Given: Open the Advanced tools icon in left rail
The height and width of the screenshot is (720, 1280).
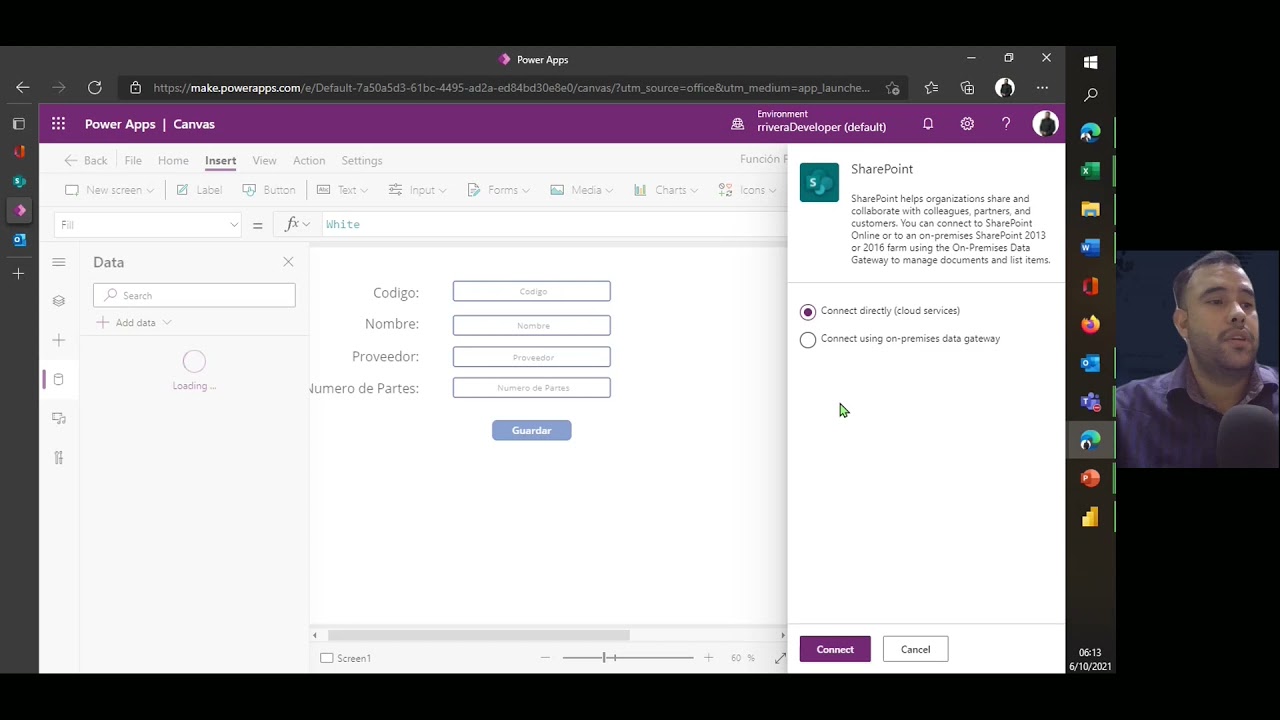Looking at the screenshot, I should 59,457.
